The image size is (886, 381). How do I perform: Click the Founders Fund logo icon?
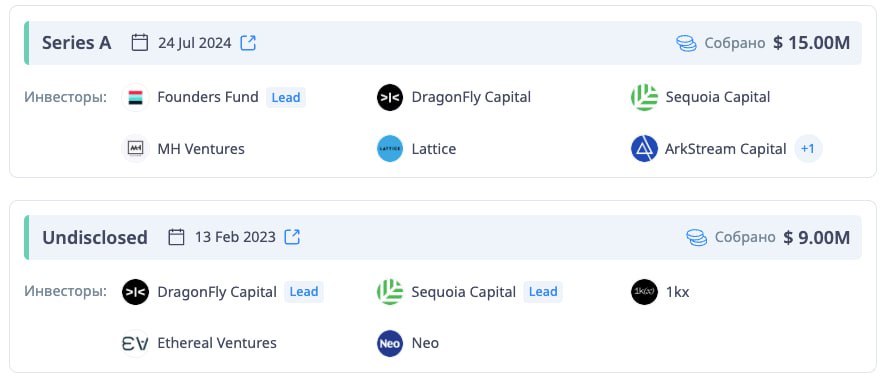click(136, 97)
